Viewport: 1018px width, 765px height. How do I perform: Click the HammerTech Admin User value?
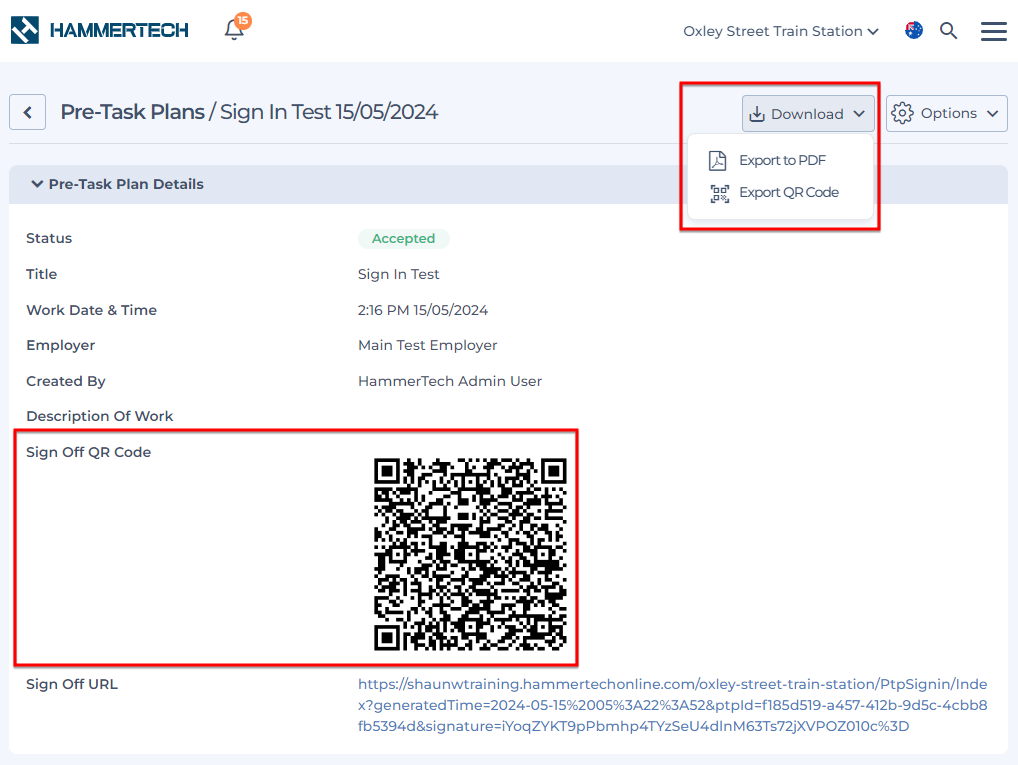tap(450, 381)
